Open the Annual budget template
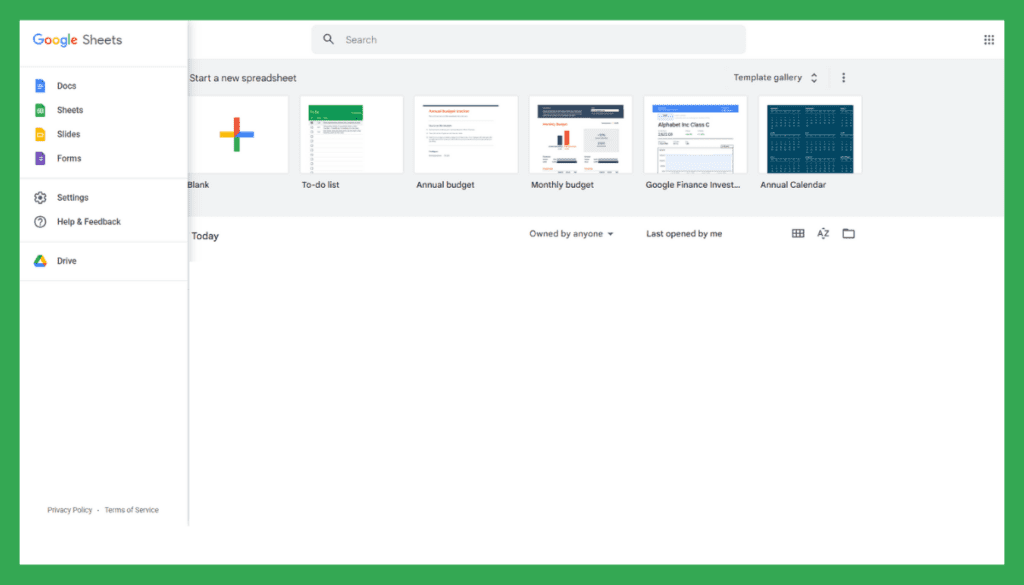 (x=466, y=134)
